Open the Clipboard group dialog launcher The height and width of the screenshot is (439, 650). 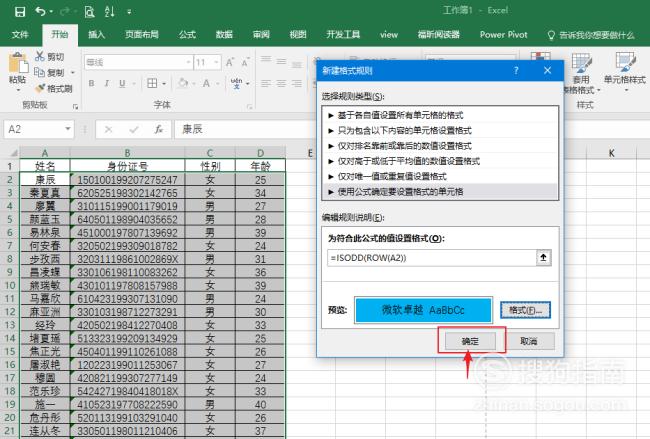pos(75,107)
